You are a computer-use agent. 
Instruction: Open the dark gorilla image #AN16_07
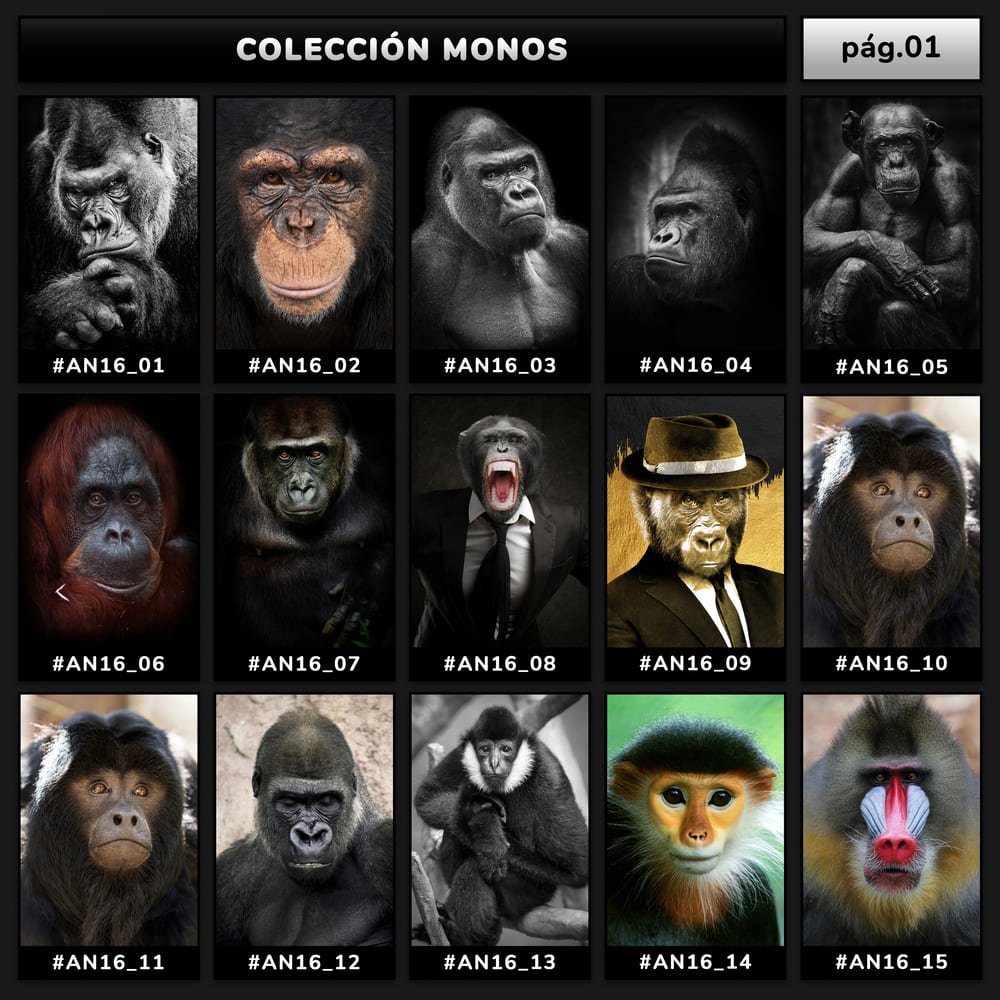click(x=304, y=522)
